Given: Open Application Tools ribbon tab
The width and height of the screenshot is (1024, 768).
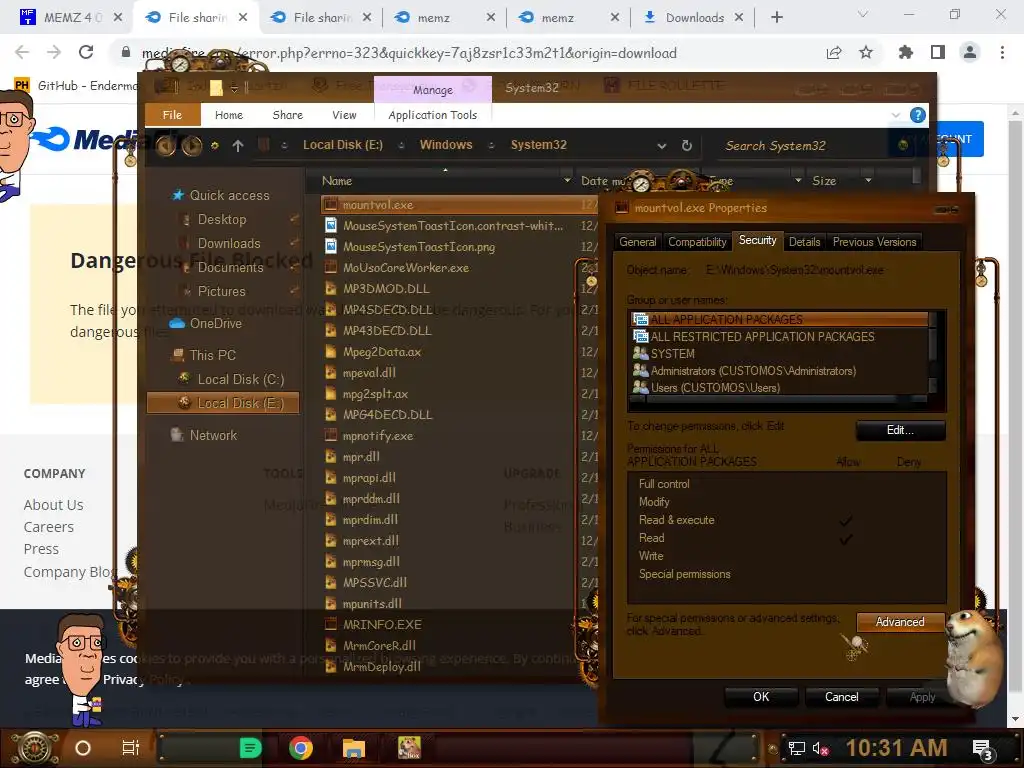Looking at the screenshot, I should 432,115.
